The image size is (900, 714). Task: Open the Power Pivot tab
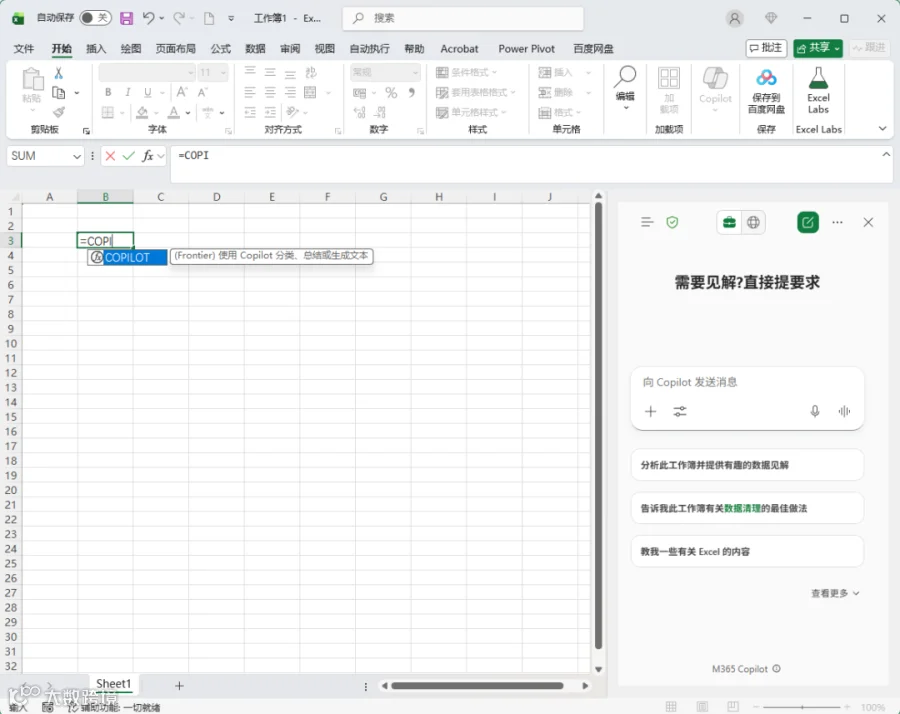click(526, 49)
